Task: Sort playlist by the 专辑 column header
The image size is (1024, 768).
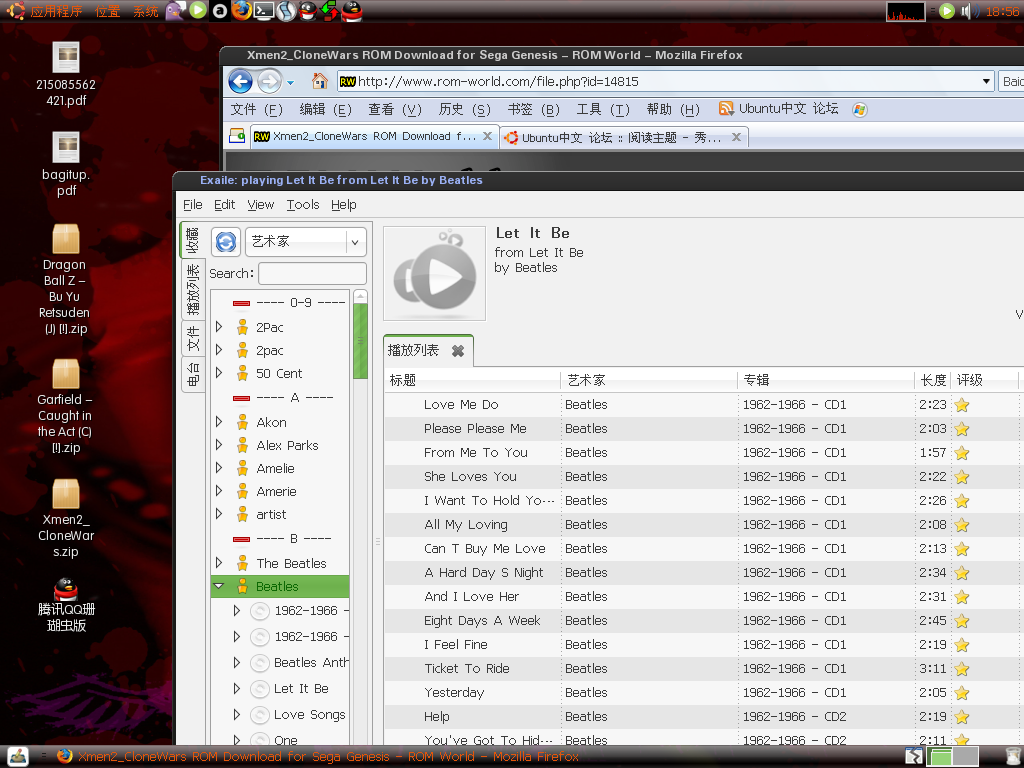Action: coord(826,380)
